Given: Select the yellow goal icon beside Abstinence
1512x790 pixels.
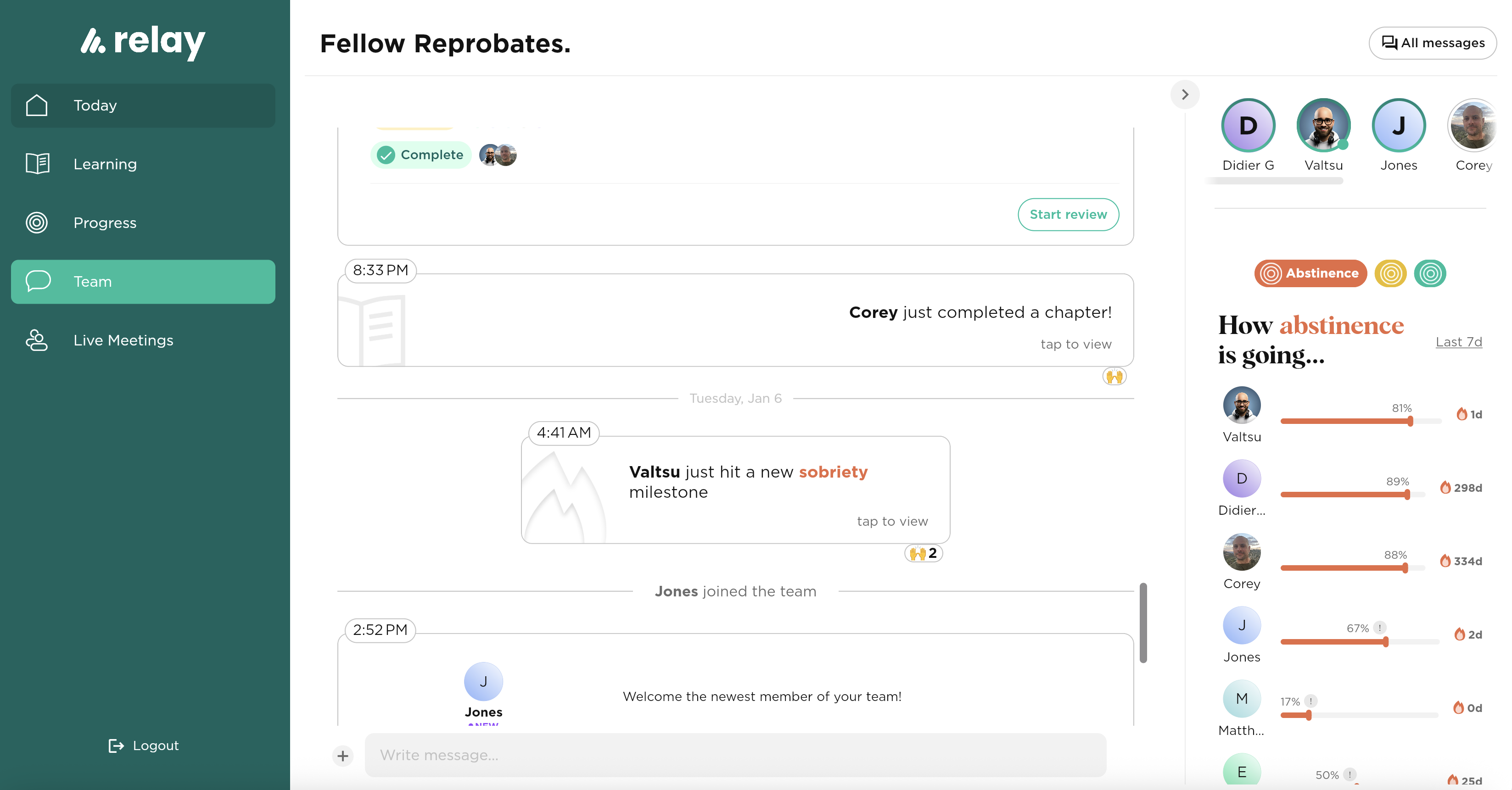Looking at the screenshot, I should (1390, 273).
